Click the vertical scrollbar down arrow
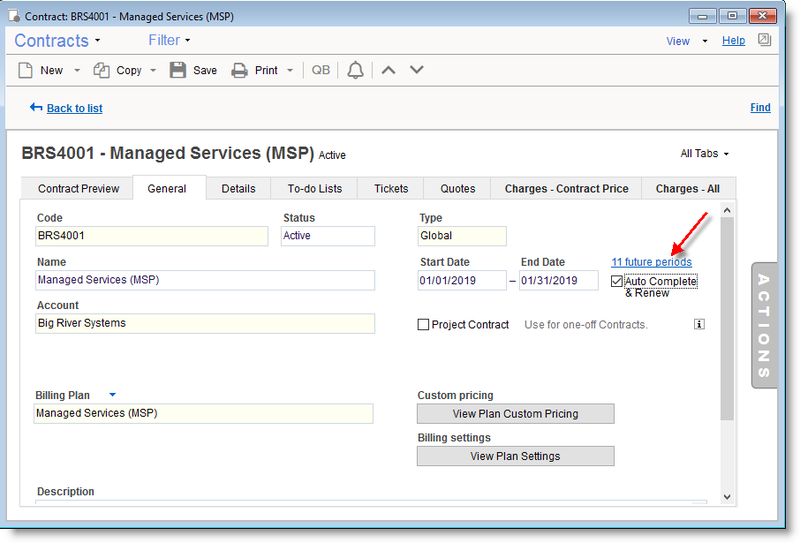This screenshot has height=543, width=800. pyautogui.click(x=727, y=497)
